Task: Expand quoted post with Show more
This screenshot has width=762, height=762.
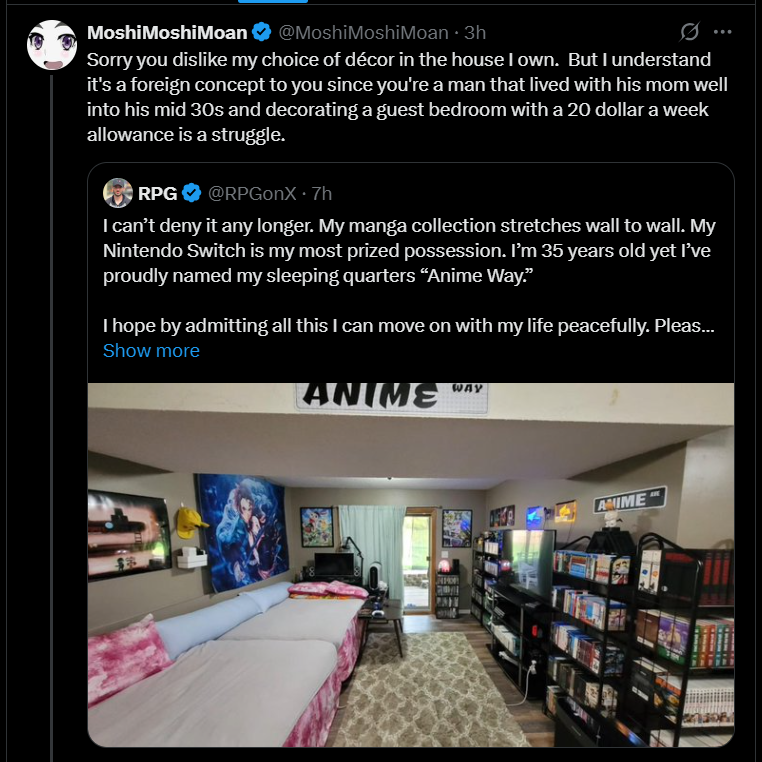Action: 151,350
